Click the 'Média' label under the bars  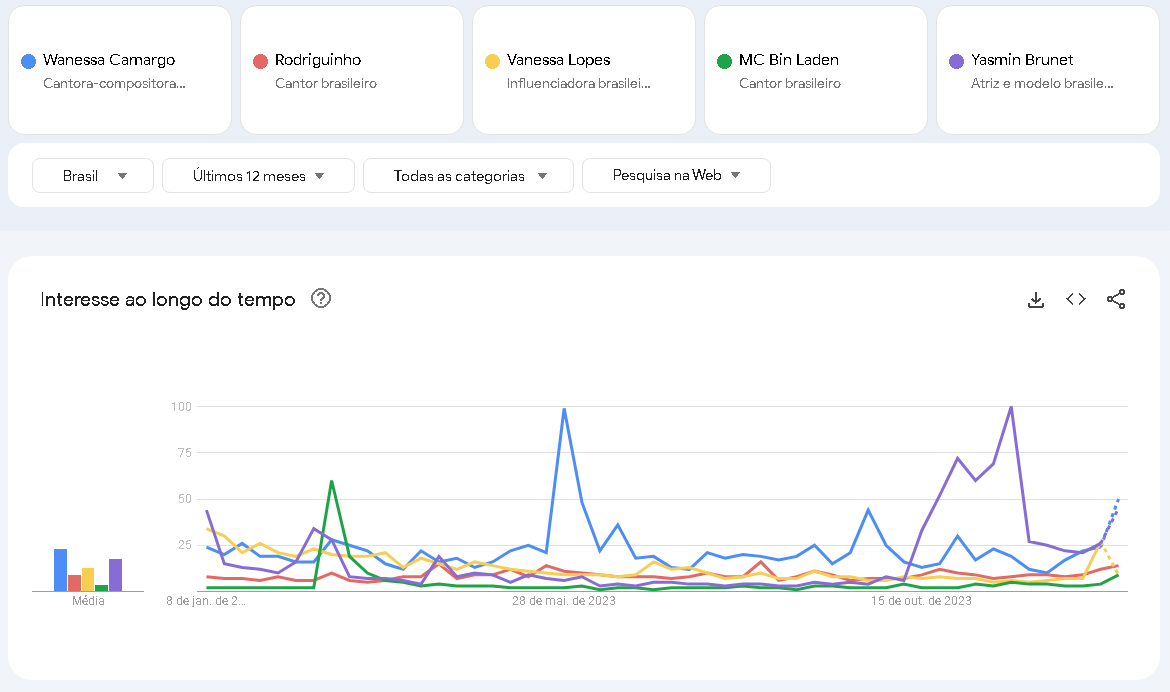(x=88, y=601)
